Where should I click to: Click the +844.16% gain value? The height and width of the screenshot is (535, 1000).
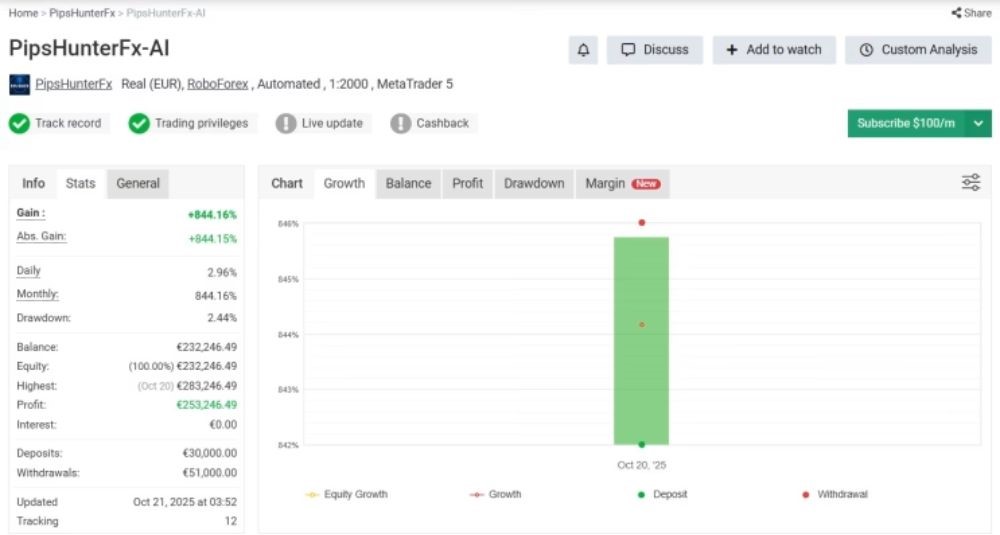pyautogui.click(x=212, y=215)
